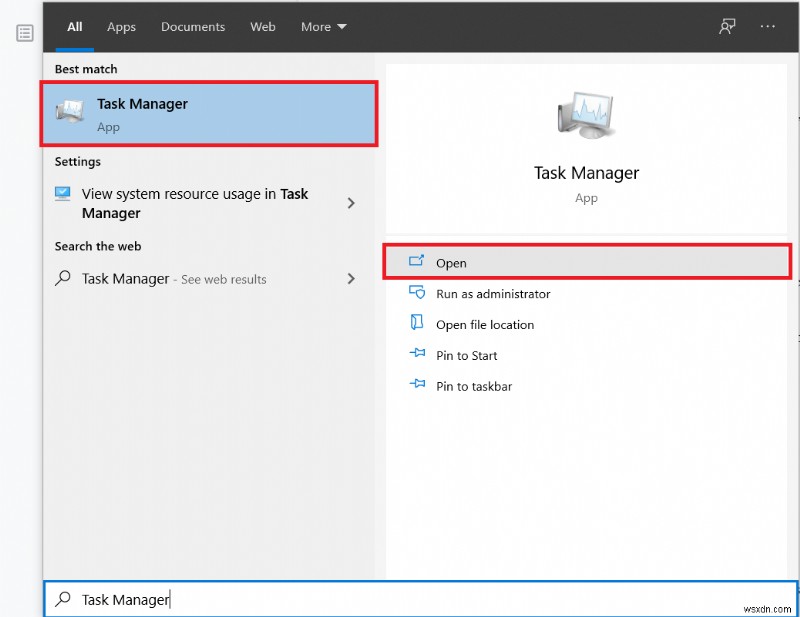
Task: Click the Open file location icon
Action: [x=417, y=324]
